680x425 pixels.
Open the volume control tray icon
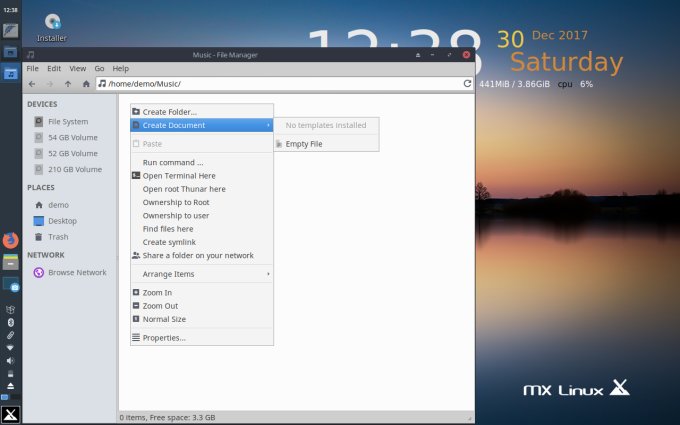[10, 361]
